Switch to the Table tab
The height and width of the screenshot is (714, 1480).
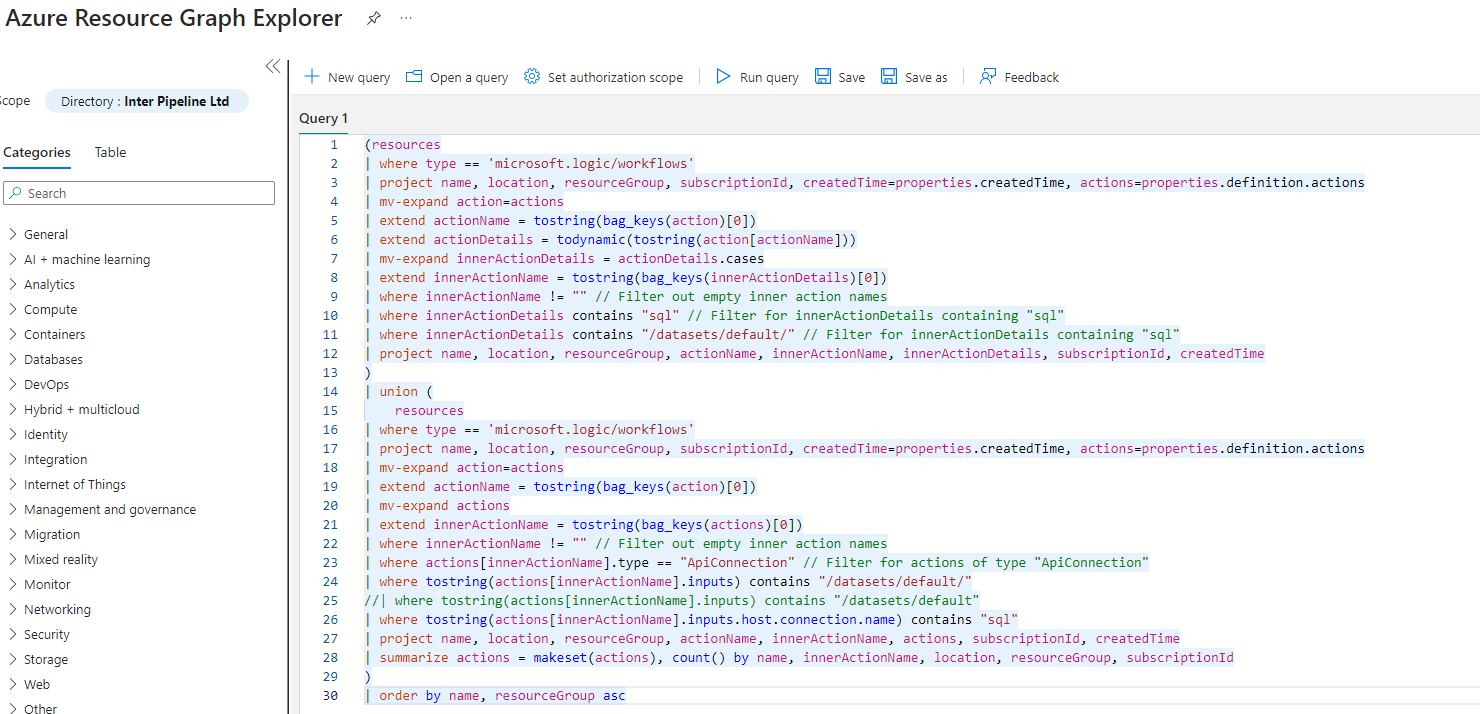pyautogui.click(x=110, y=152)
